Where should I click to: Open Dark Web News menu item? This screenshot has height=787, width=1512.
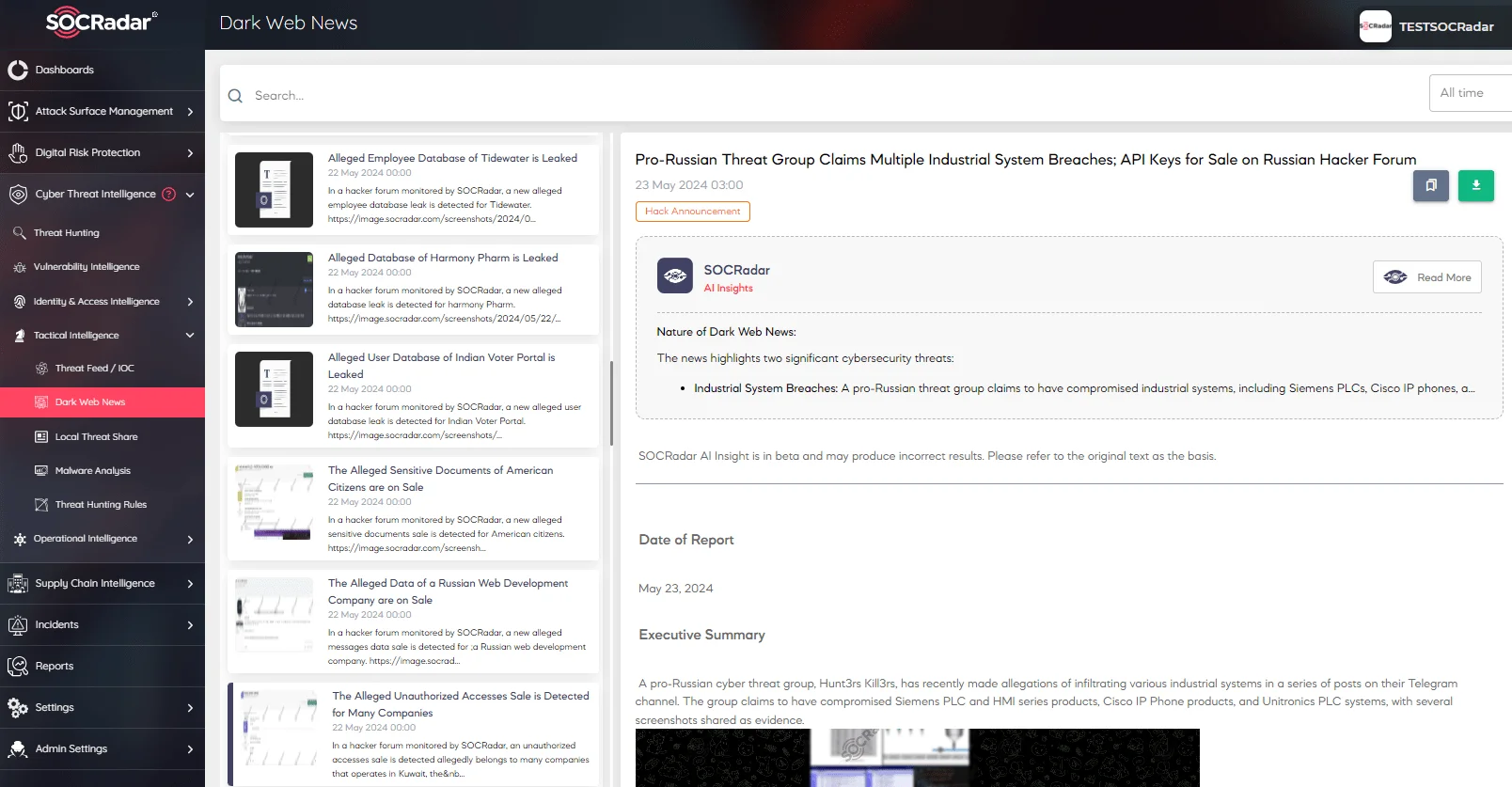coord(102,402)
